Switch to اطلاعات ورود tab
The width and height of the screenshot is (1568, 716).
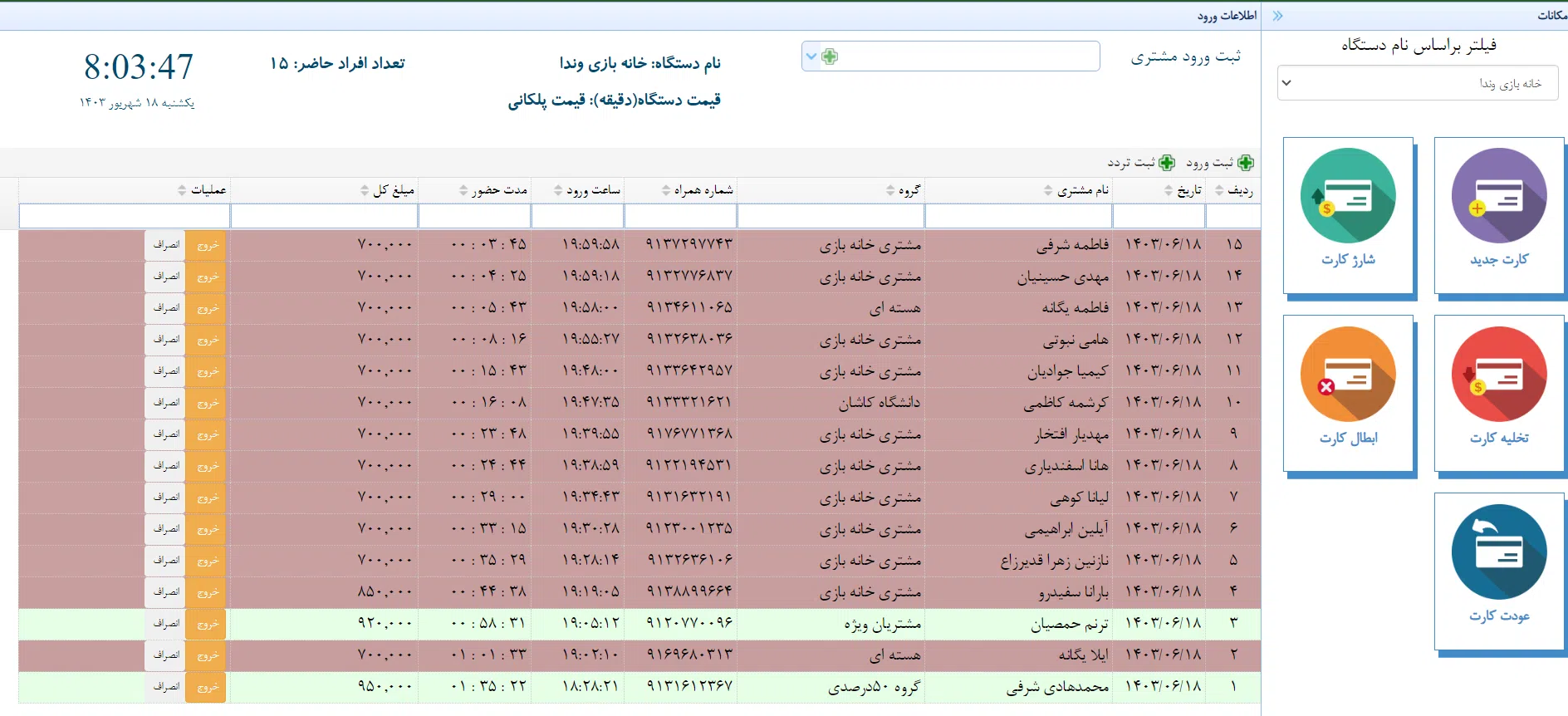[1227, 16]
